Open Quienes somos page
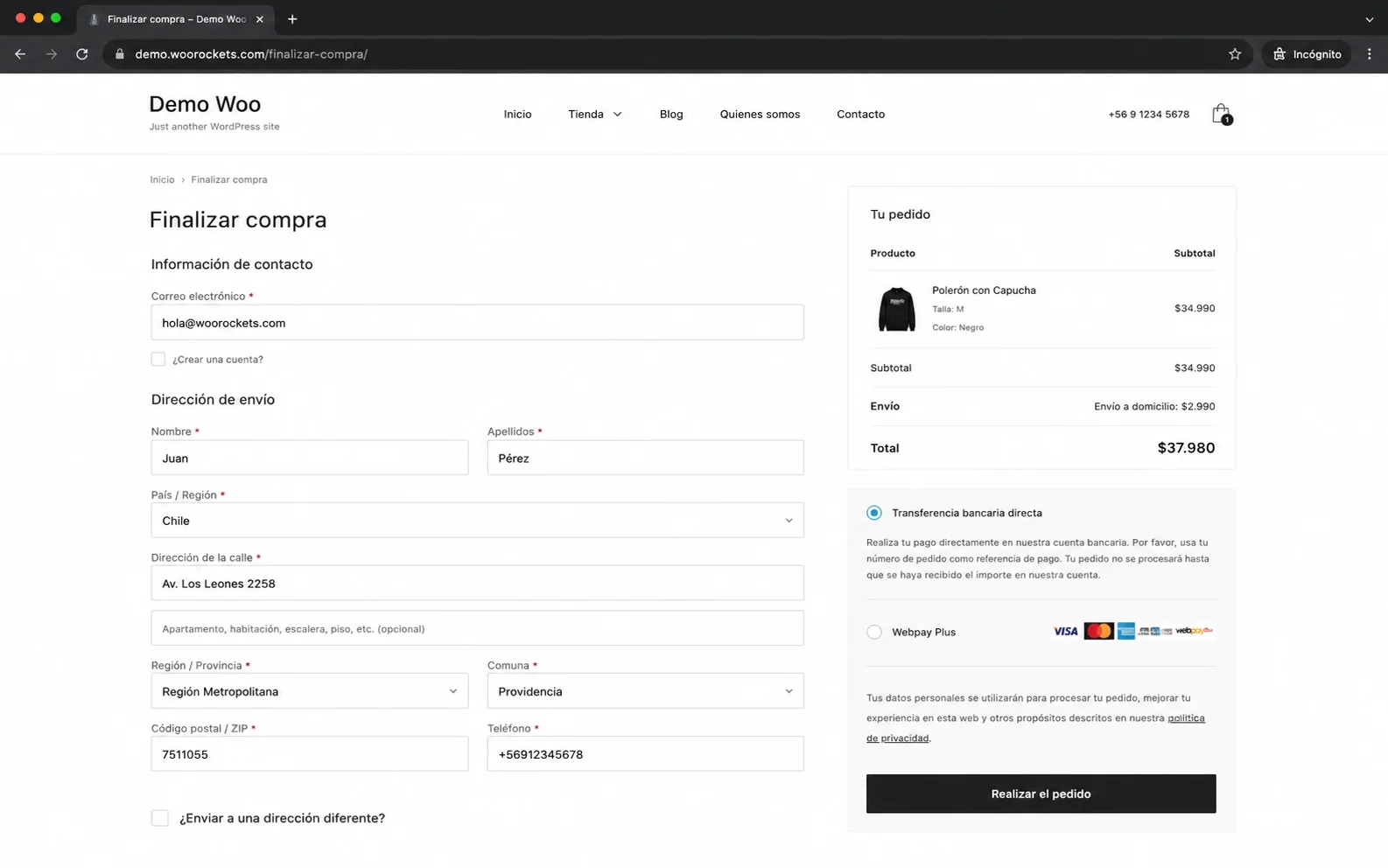The image size is (1388, 868). [x=760, y=115]
